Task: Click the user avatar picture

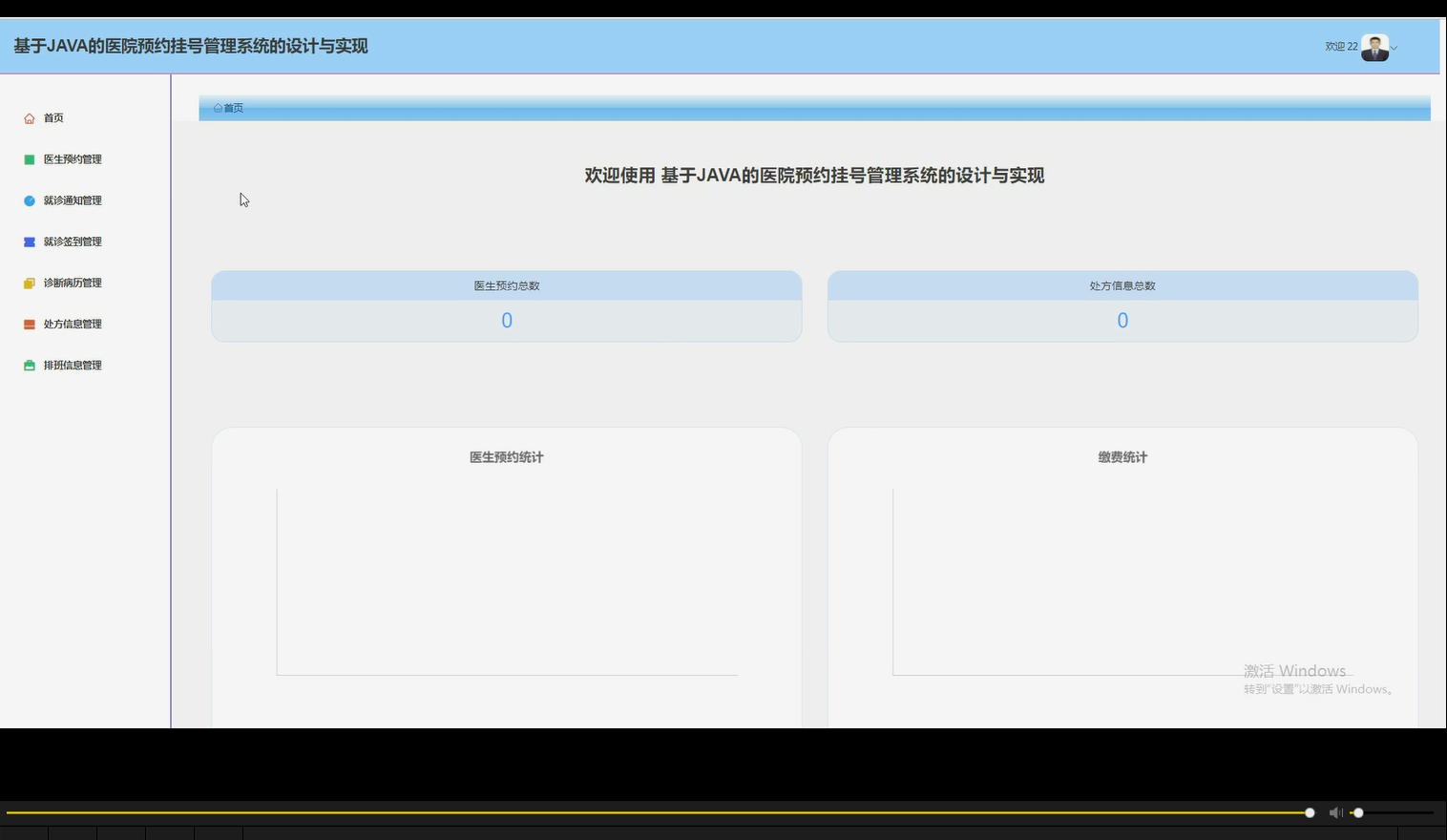Action: (x=1374, y=47)
